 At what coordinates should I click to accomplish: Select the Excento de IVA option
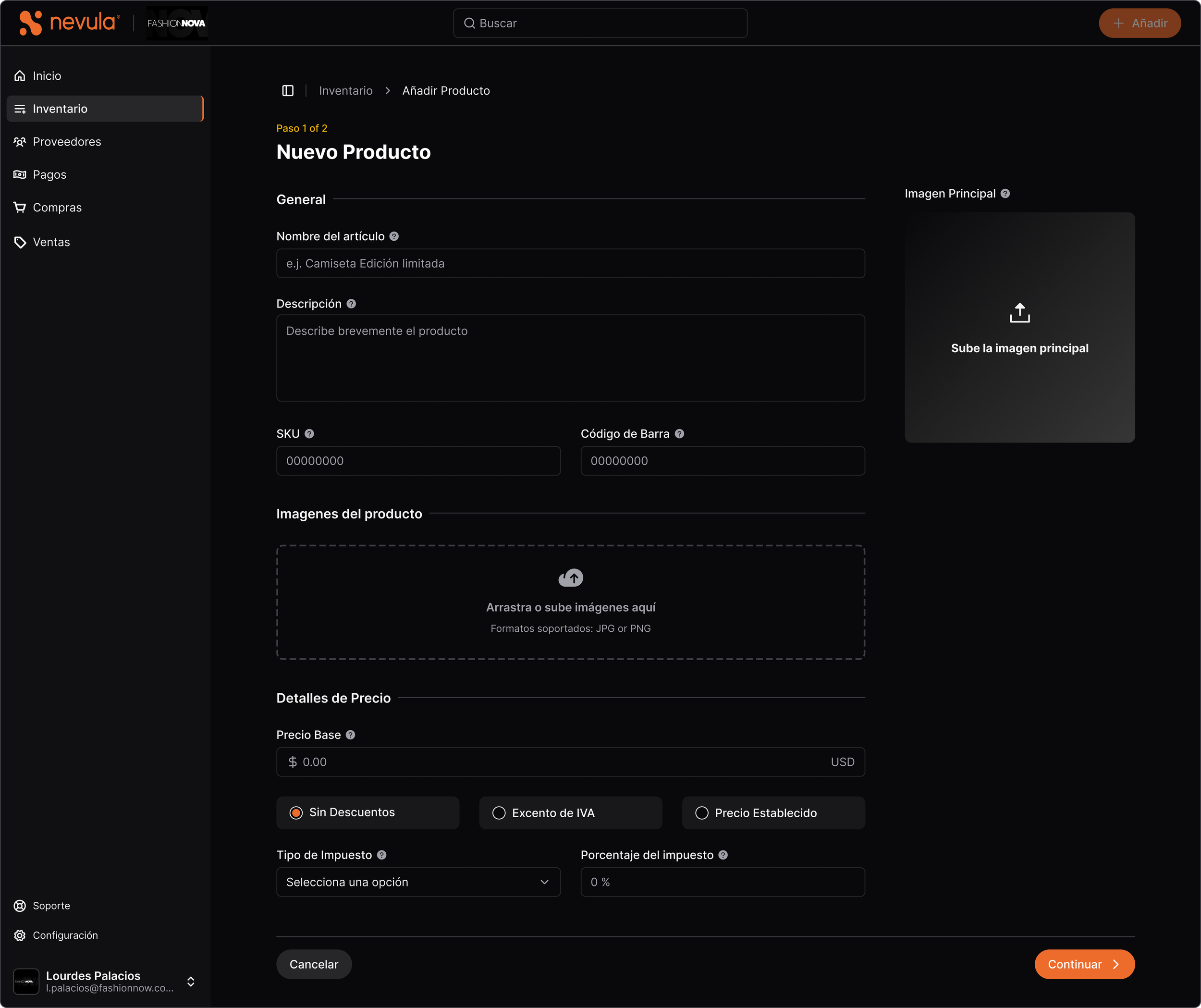(x=499, y=813)
